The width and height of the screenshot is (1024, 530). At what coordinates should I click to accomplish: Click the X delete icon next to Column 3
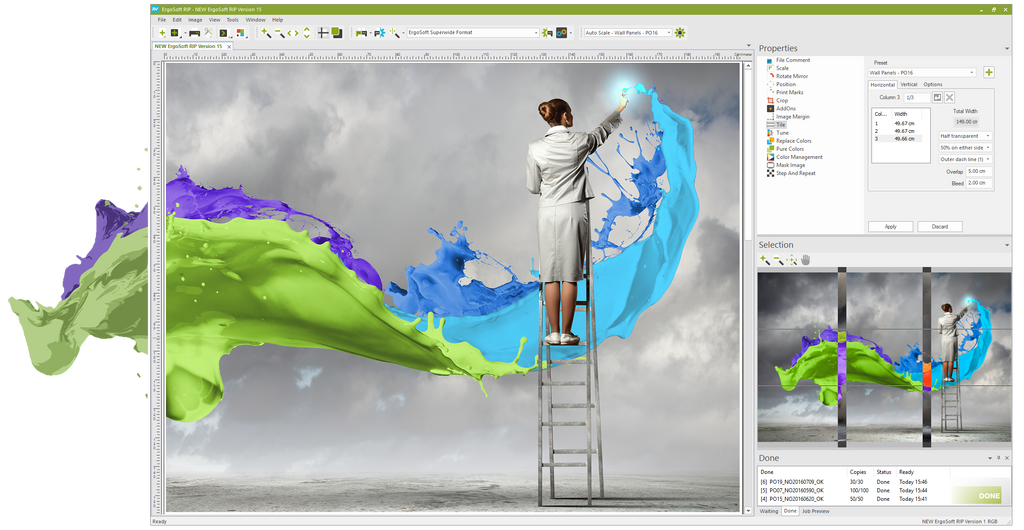(x=949, y=97)
